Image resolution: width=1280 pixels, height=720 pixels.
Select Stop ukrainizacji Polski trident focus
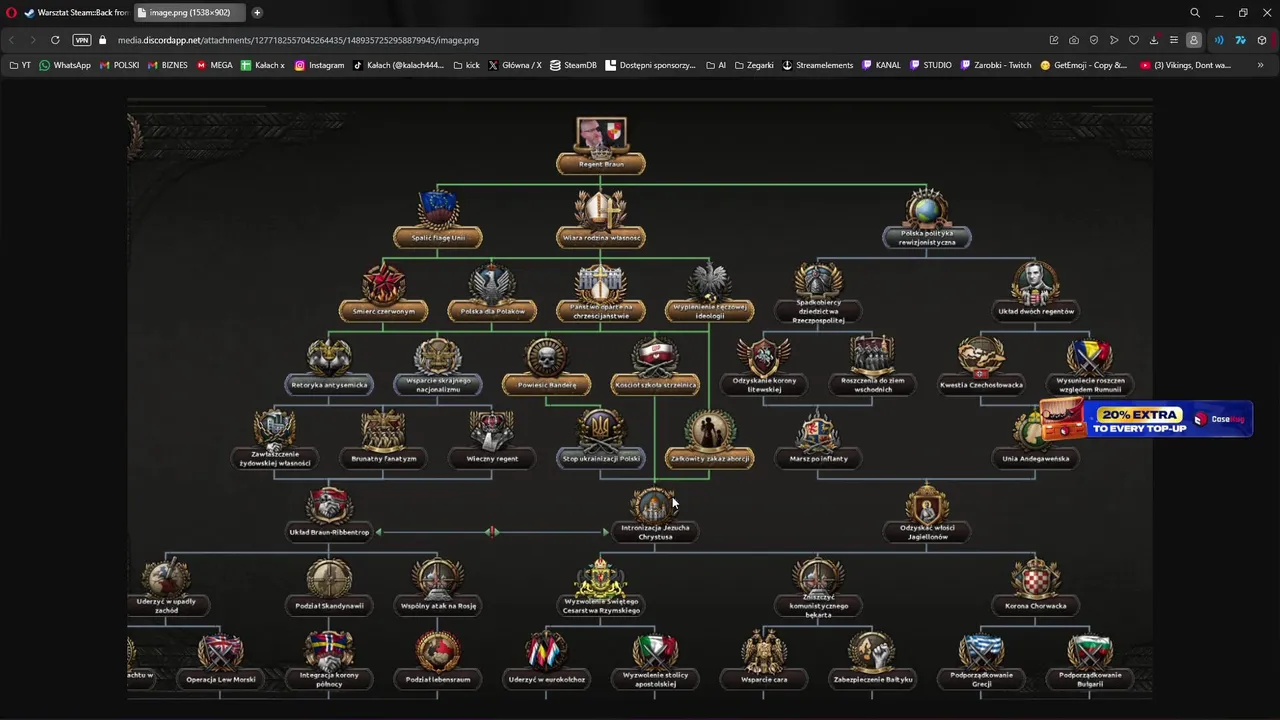click(x=600, y=440)
